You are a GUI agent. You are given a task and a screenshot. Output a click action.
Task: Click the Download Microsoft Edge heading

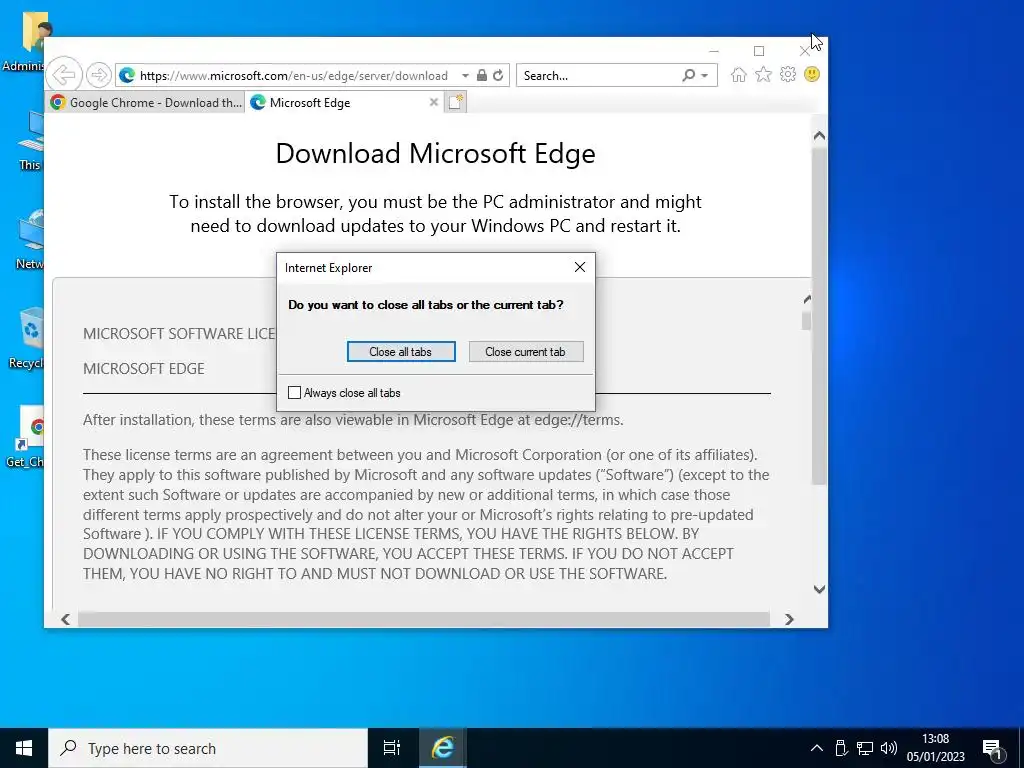pos(436,153)
